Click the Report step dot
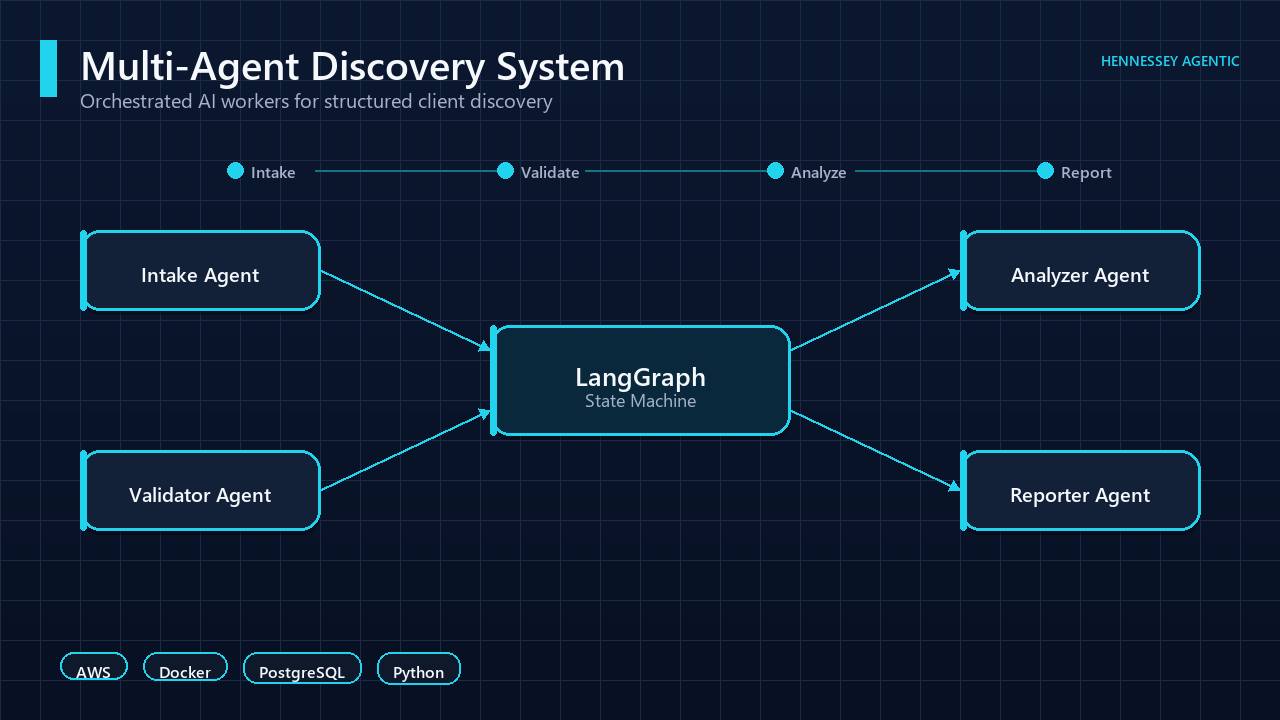The height and width of the screenshot is (720, 1280). click(x=1045, y=171)
